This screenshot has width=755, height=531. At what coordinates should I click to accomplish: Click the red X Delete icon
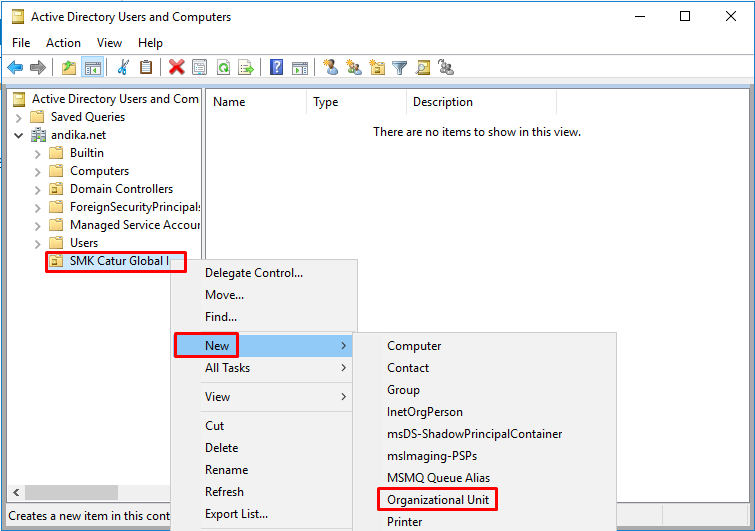point(177,67)
